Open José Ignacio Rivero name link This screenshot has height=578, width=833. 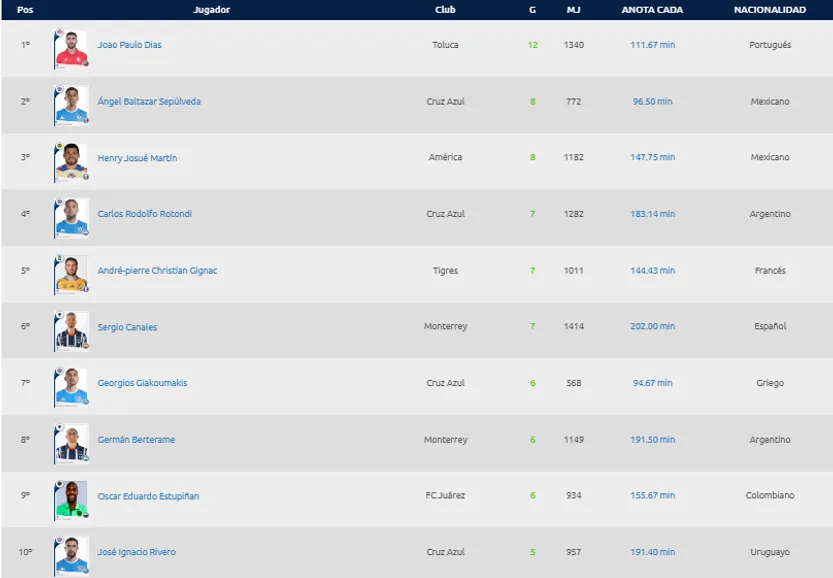pos(137,552)
